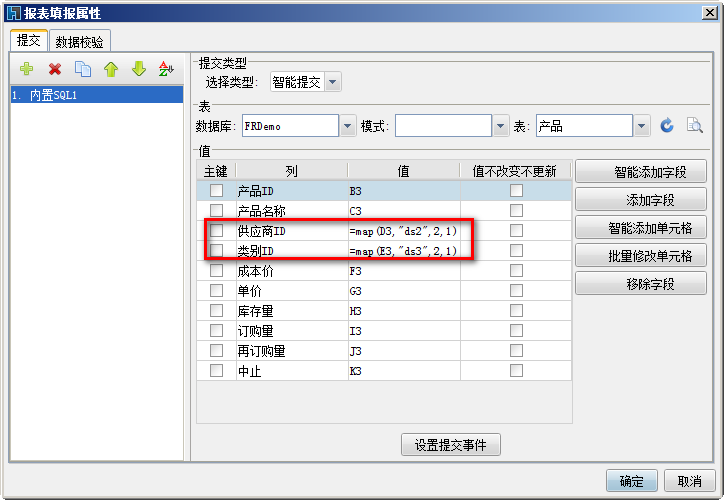Toggle primary key checkbox for 再订购量

(216, 350)
